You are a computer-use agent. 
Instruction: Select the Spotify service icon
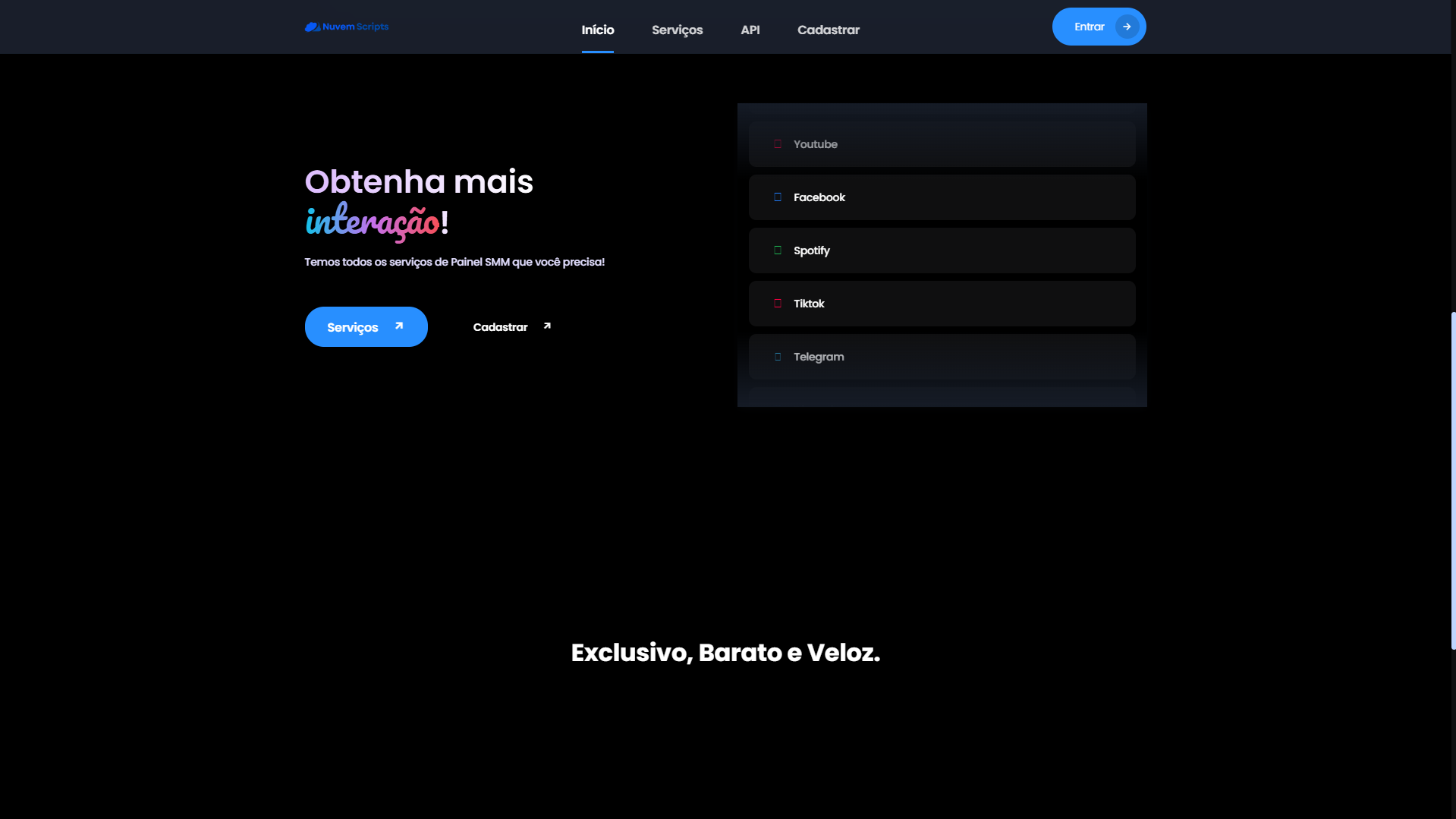(x=777, y=250)
